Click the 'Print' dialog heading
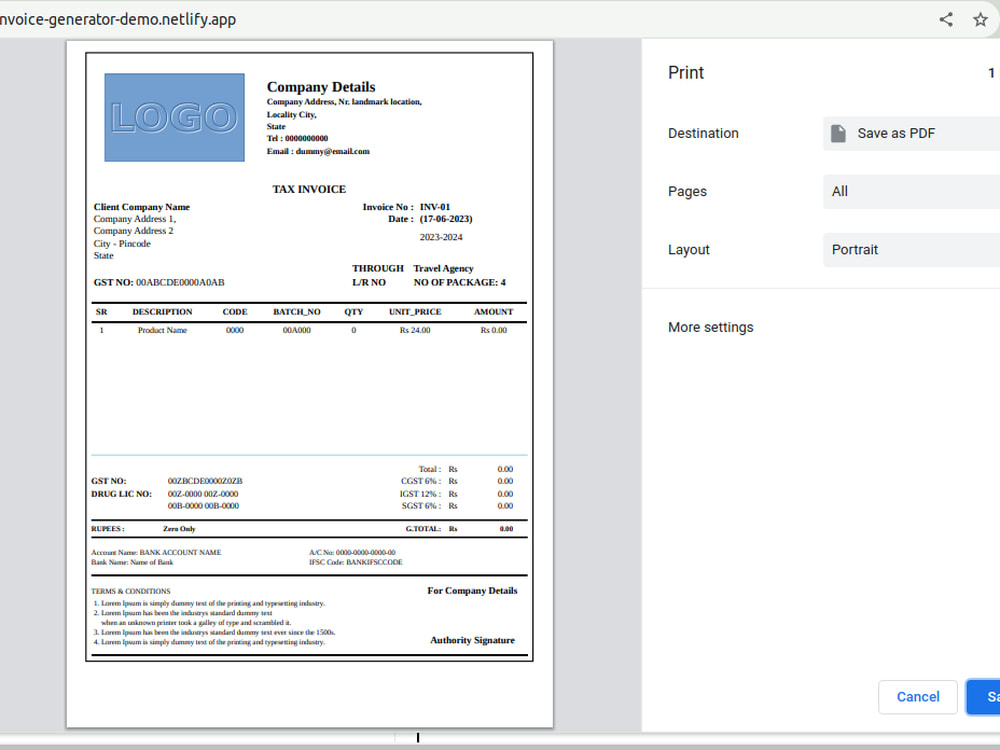 tap(686, 73)
